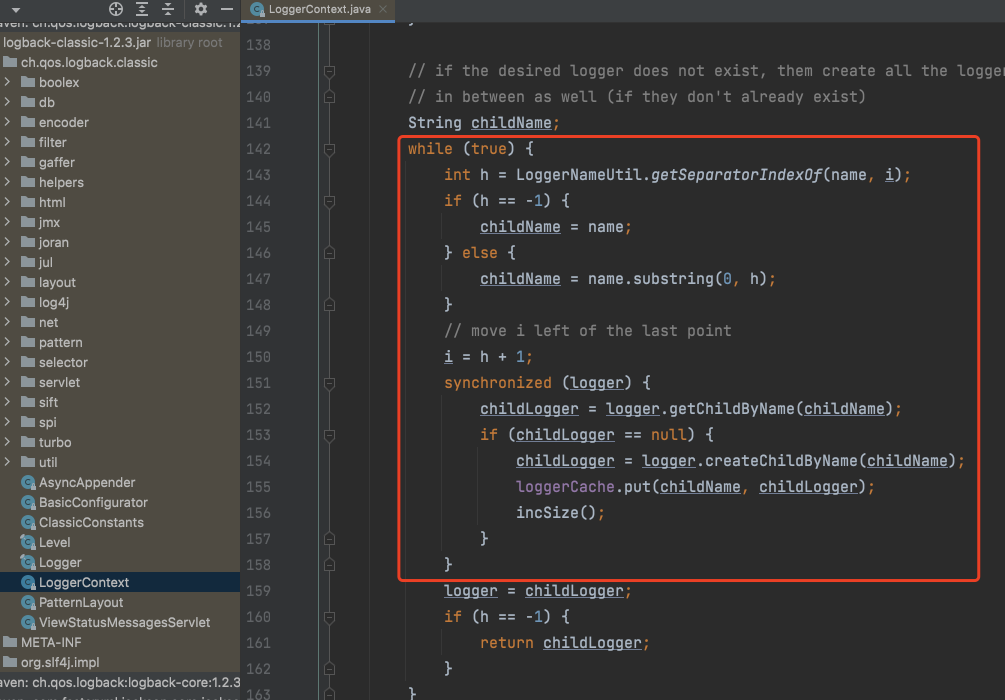This screenshot has height=700, width=1005.
Task: Click the Expand All icon in project toolbar
Action: point(142,9)
